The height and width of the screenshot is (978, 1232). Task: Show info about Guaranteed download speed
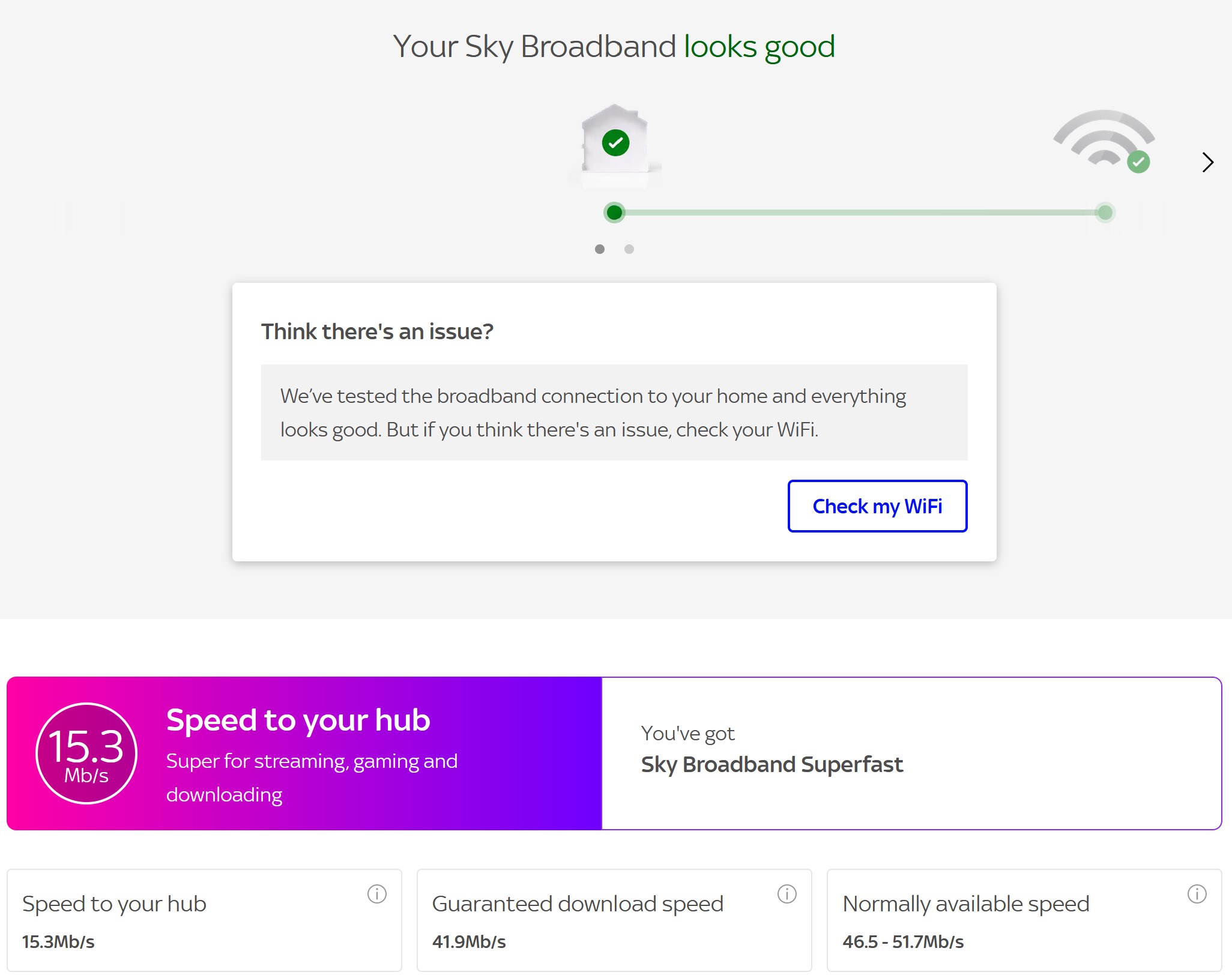(787, 894)
